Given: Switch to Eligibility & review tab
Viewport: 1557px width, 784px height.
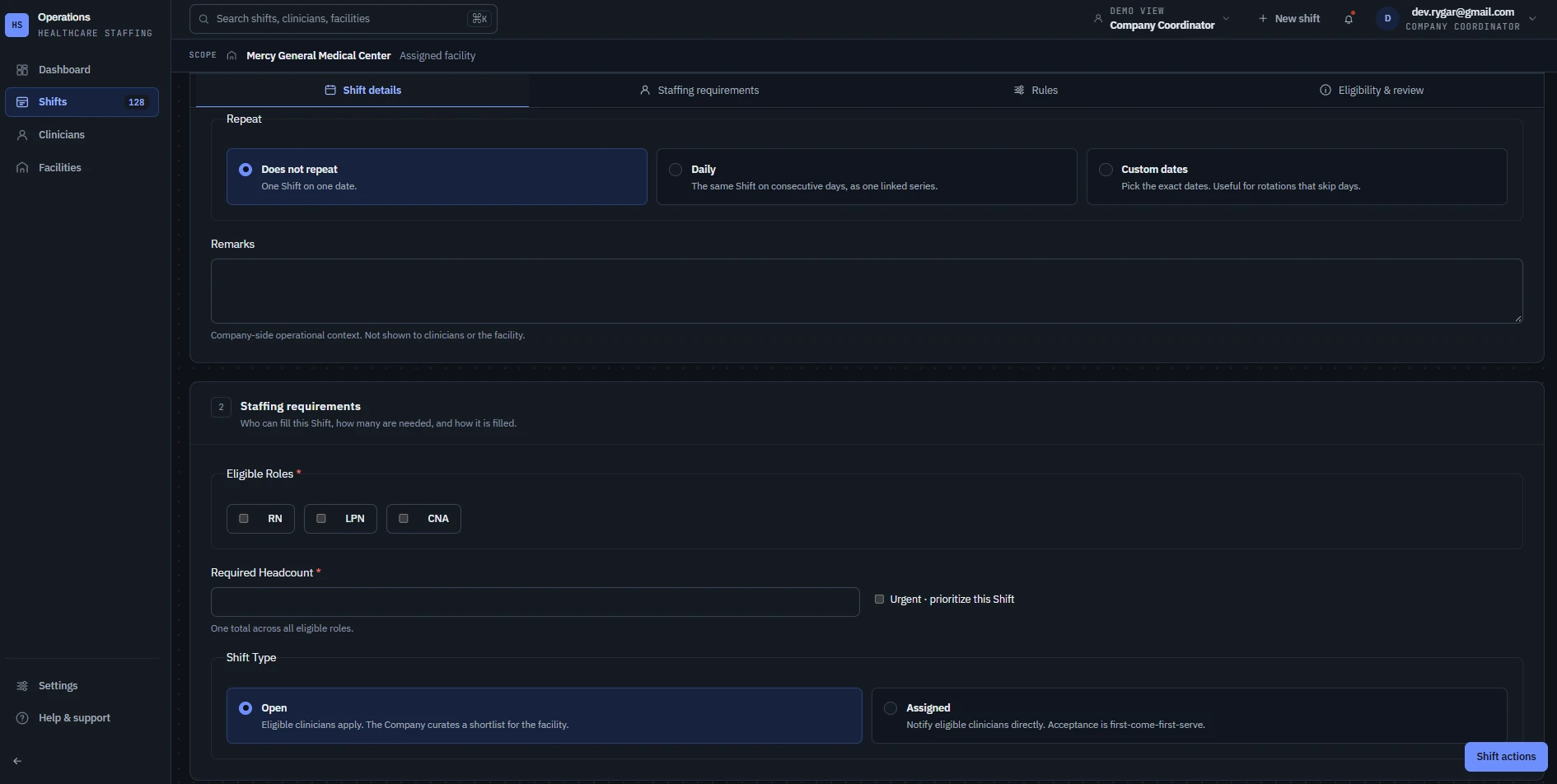Looking at the screenshot, I should click(1372, 91).
